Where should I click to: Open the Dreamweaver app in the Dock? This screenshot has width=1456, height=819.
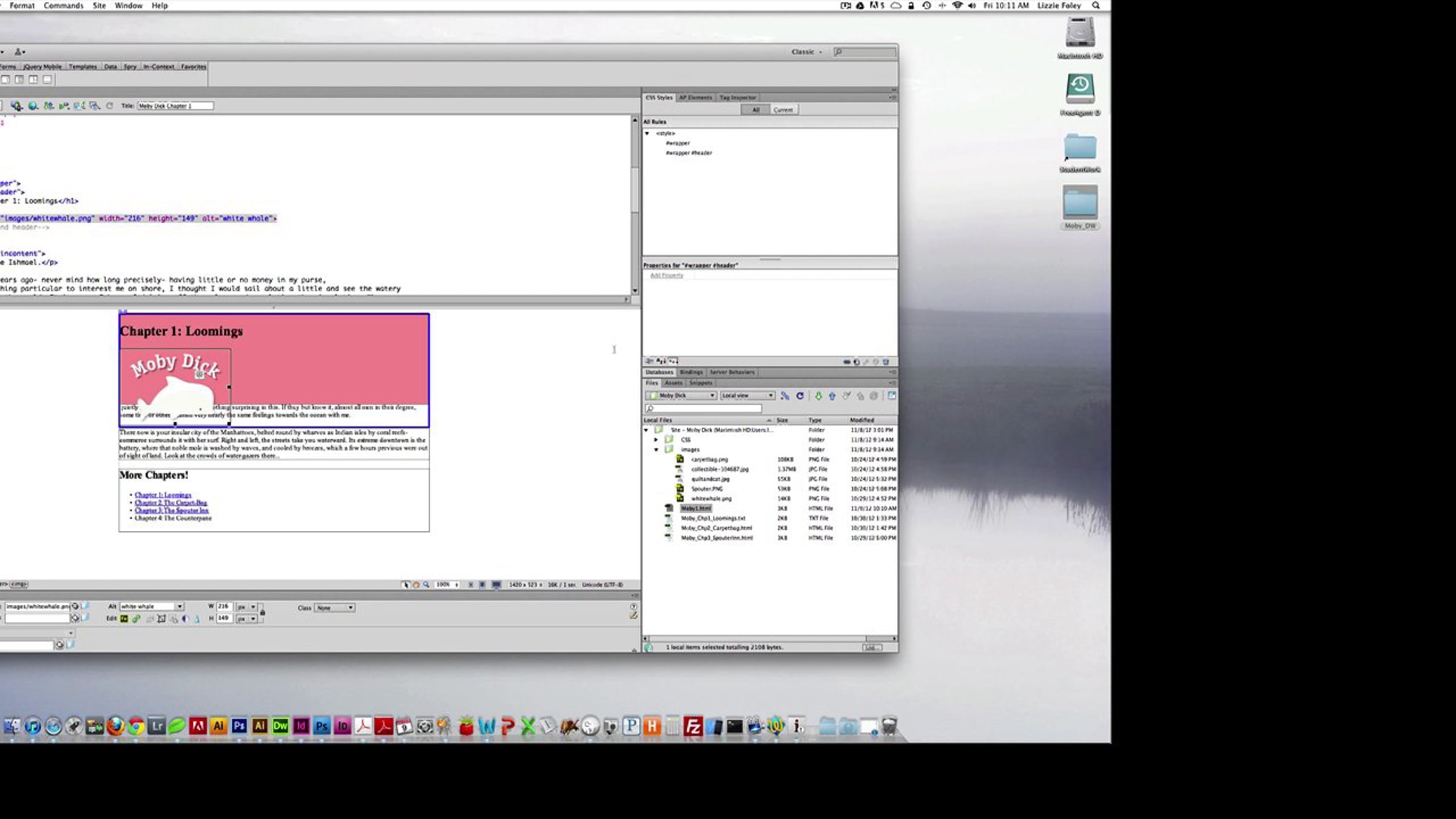click(x=280, y=726)
